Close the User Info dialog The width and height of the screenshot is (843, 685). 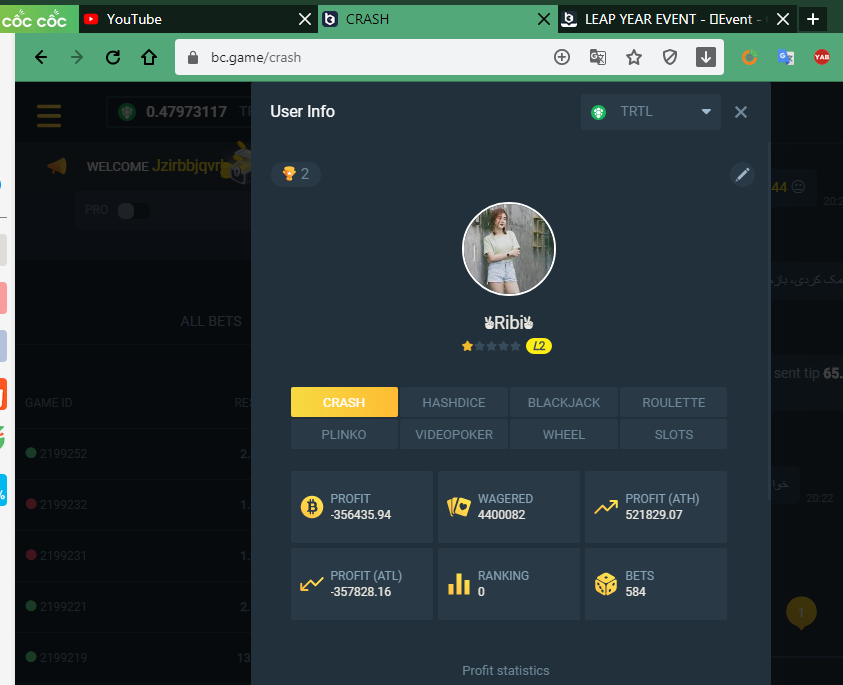pyautogui.click(x=741, y=112)
